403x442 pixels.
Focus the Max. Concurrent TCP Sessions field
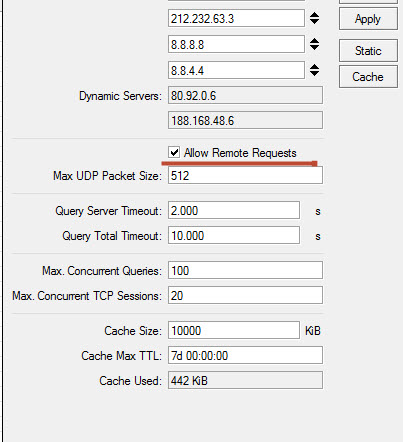click(x=245, y=295)
